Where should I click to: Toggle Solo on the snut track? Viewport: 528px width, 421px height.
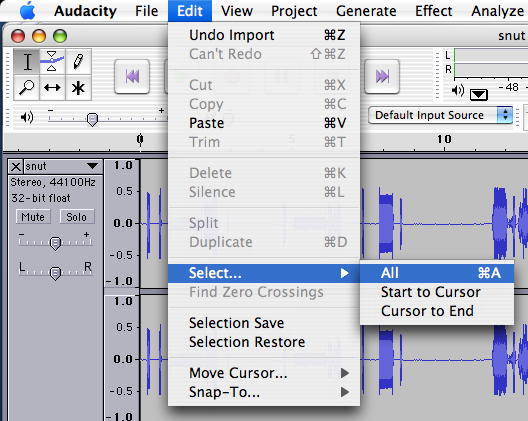[x=77, y=217]
